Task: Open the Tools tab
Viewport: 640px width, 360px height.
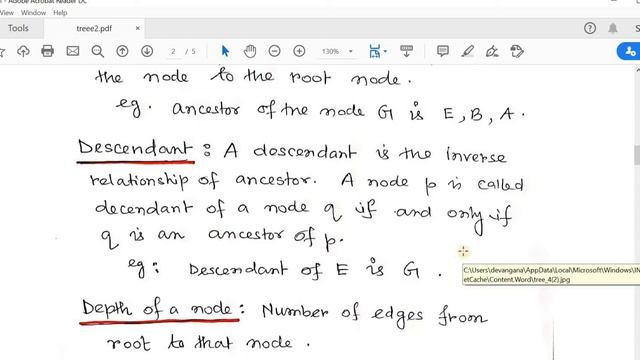Action: pos(18,28)
